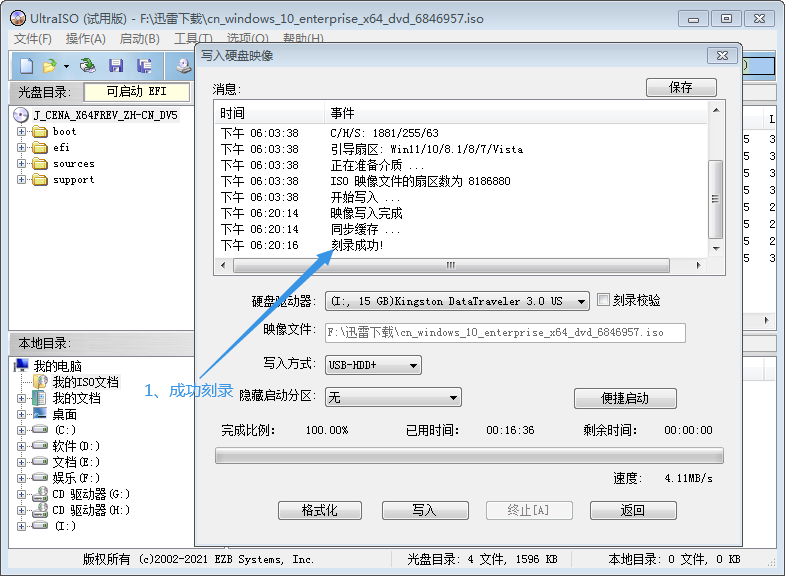Expand the (I:) drive node
Viewport: 785px width, 576px height.
coord(21,526)
